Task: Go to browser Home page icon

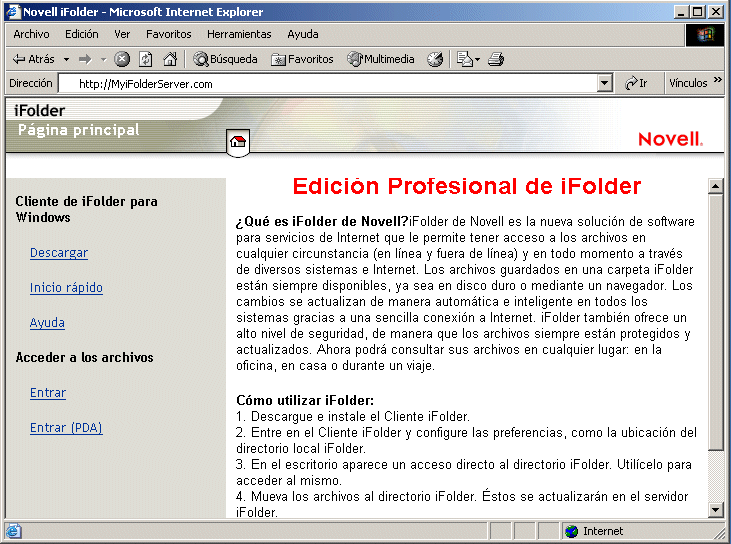Action: point(170,59)
